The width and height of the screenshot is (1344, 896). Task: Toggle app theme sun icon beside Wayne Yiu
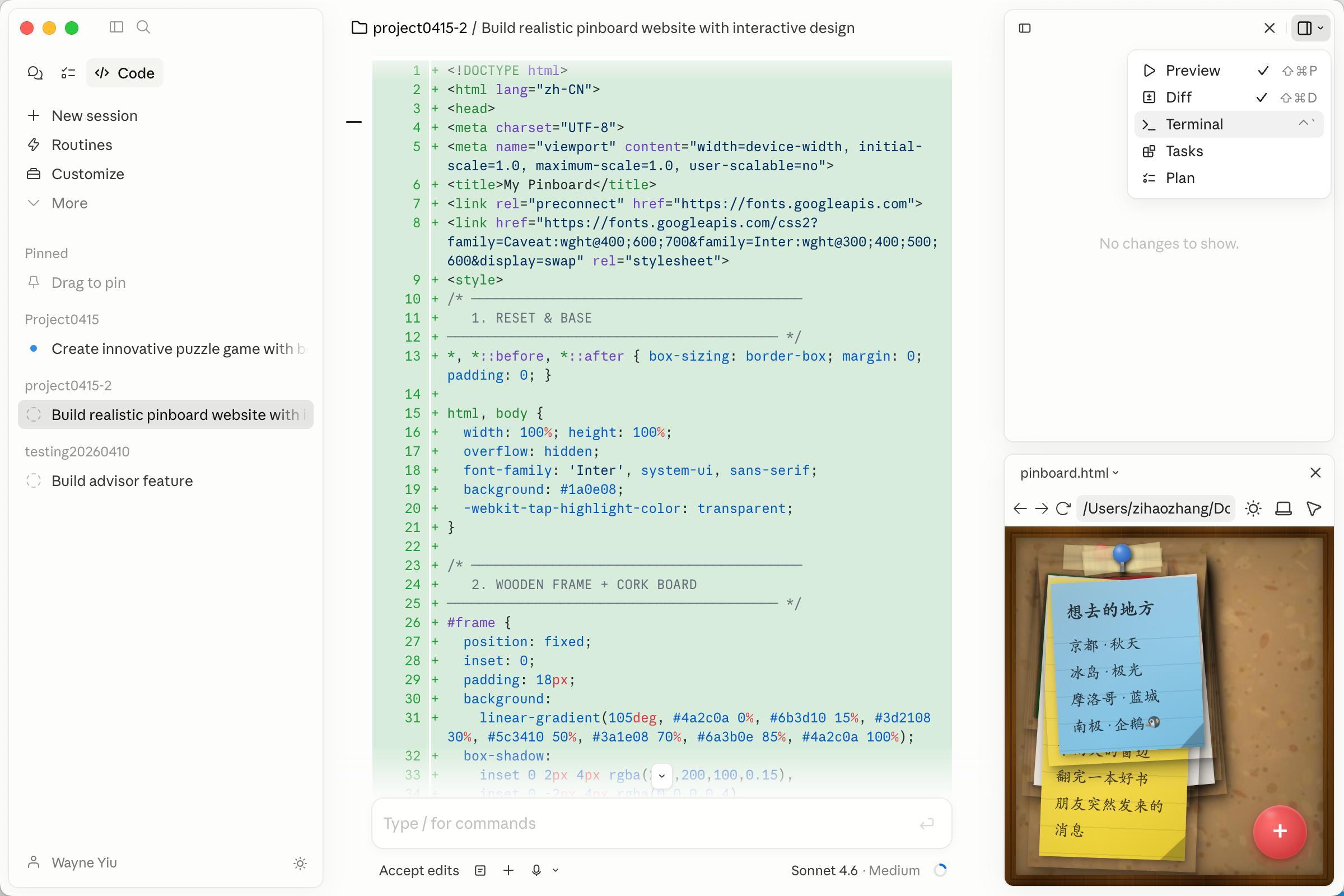[300, 864]
